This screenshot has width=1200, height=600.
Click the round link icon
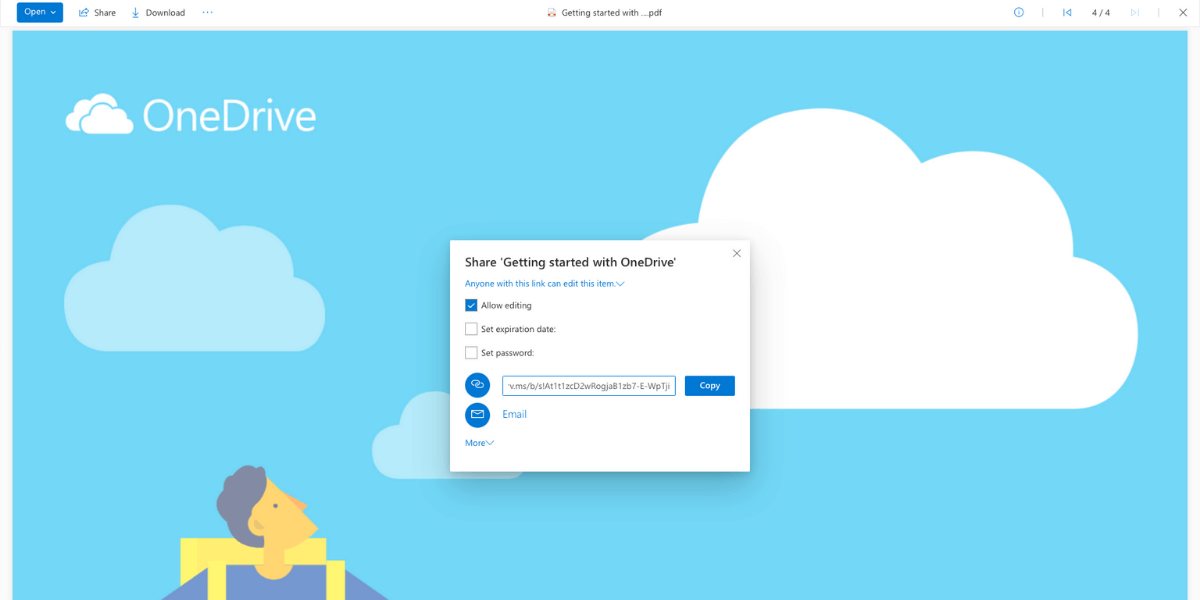click(x=478, y=385)
